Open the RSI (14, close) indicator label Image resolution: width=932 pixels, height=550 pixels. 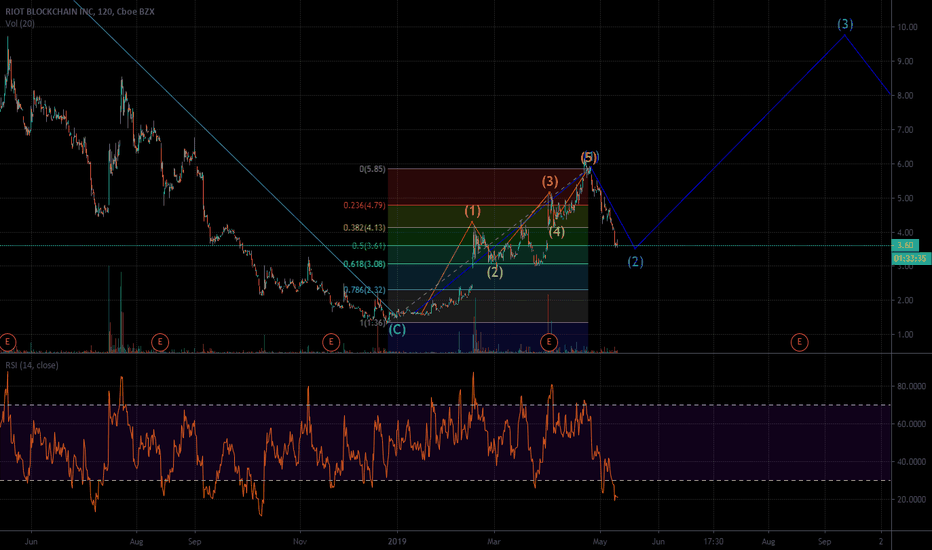32,365
